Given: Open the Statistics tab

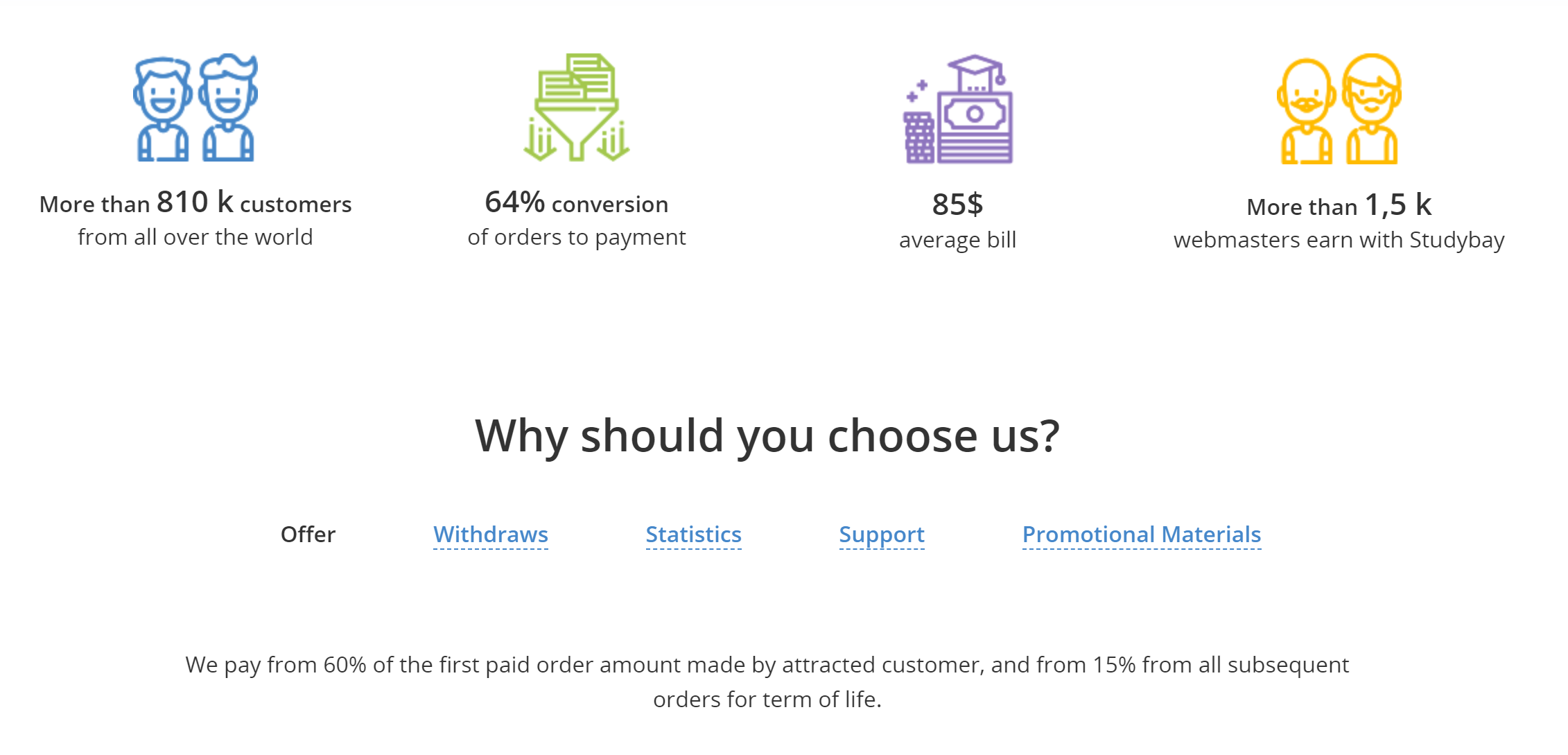Looking at the screenshot, I should 693,535.
